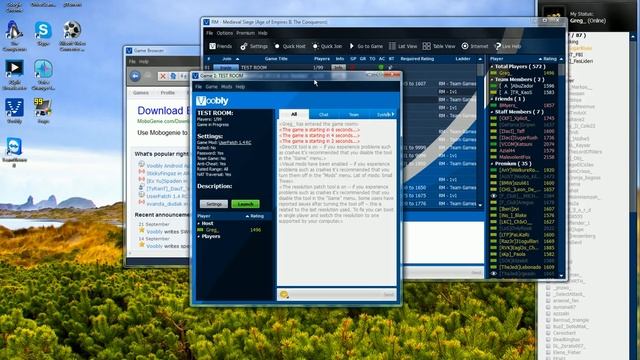Select The Conquerors desktop shortcut
Screen dimensions: 640x360
click(x=14, y=36)
